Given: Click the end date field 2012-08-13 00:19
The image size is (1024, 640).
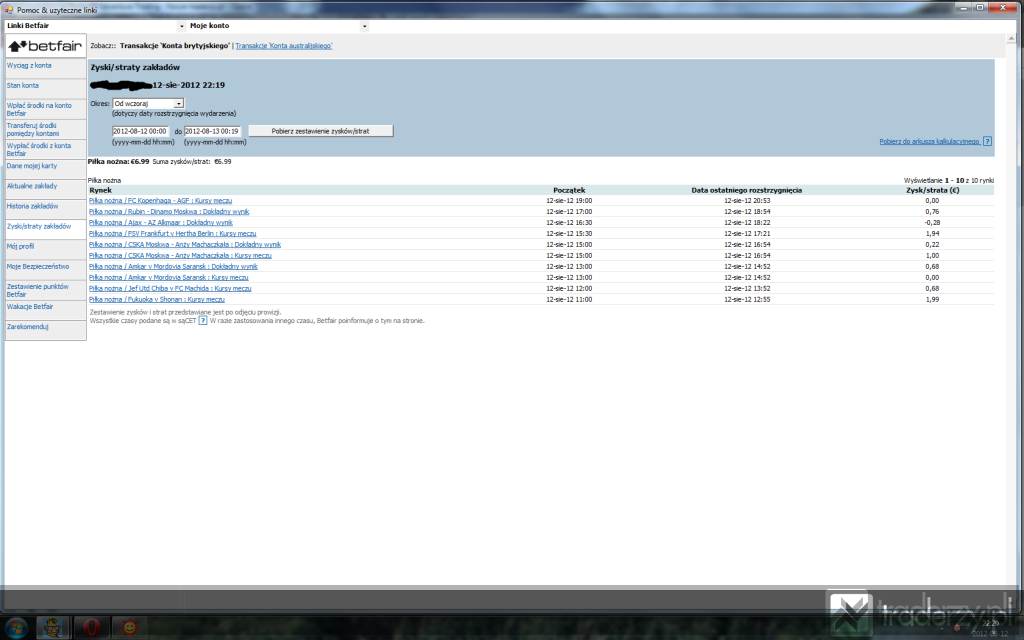Looking at the screenshot, I should (x=213, y=131).
